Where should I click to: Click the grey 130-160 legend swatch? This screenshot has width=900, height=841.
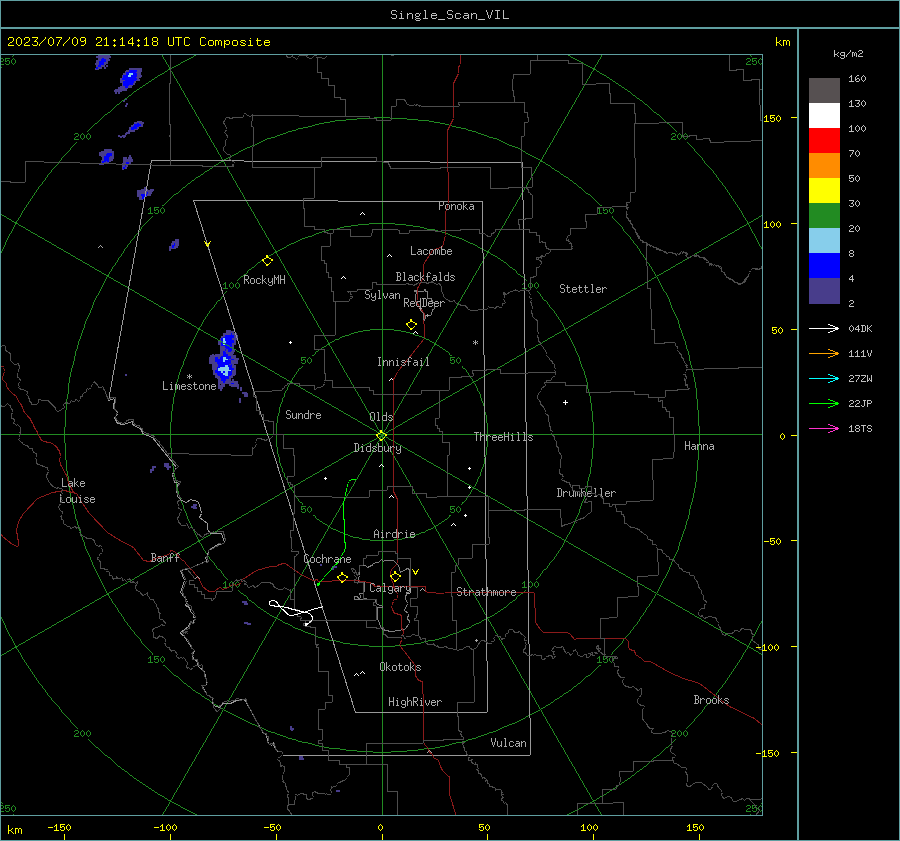pyautogui.click(x=824, y=91)
